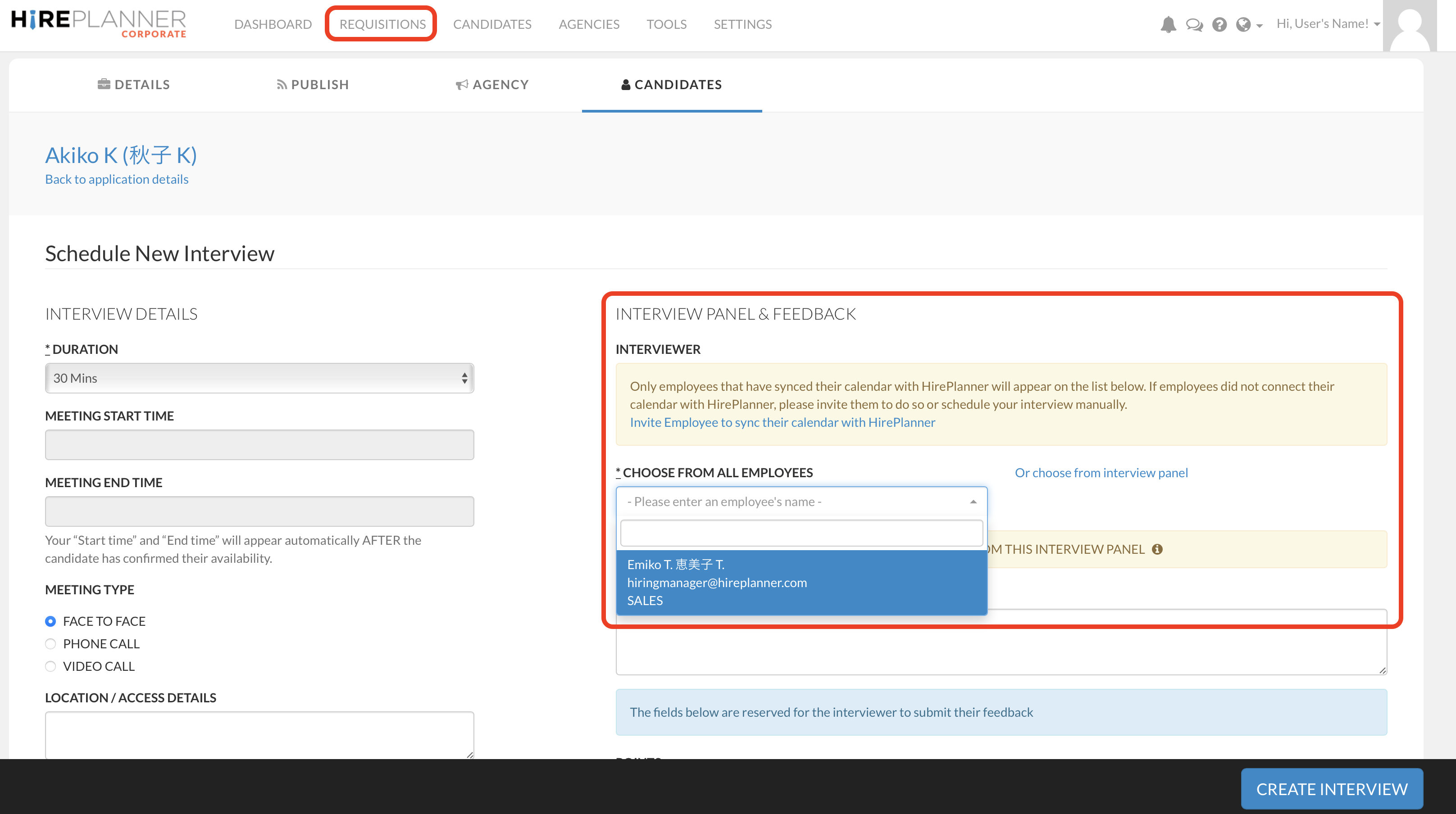Image resolution: width=1456 pixels, height=814 pixels.
Task: Open the chat messages icon
Action: tap(1194, 24)
